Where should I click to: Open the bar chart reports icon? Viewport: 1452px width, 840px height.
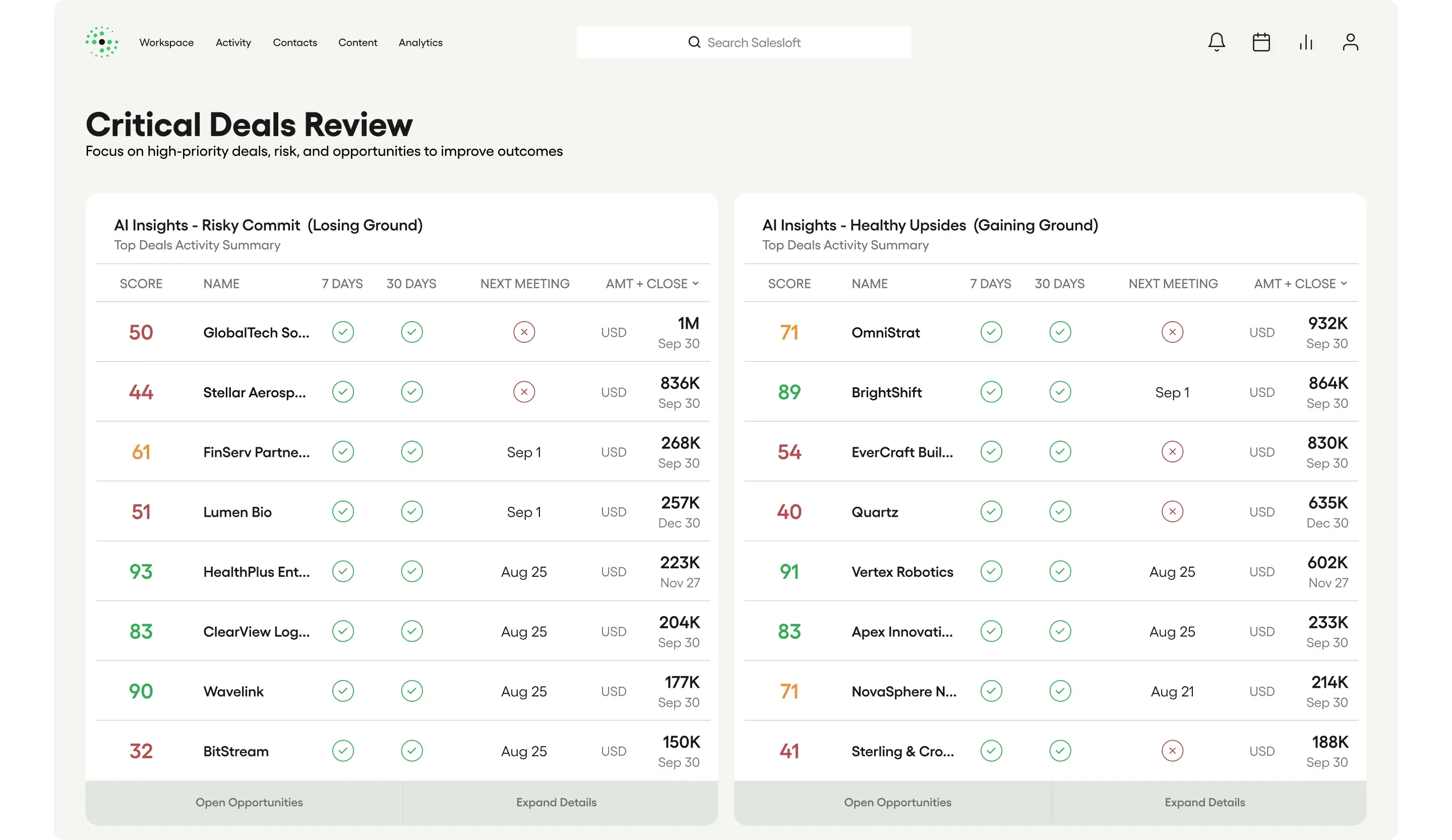click(1306, 42)
